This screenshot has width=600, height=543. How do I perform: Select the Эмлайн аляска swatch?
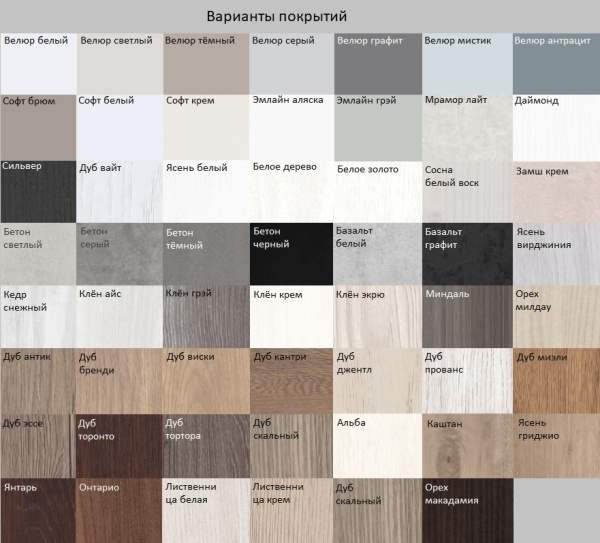coord(290,127)
